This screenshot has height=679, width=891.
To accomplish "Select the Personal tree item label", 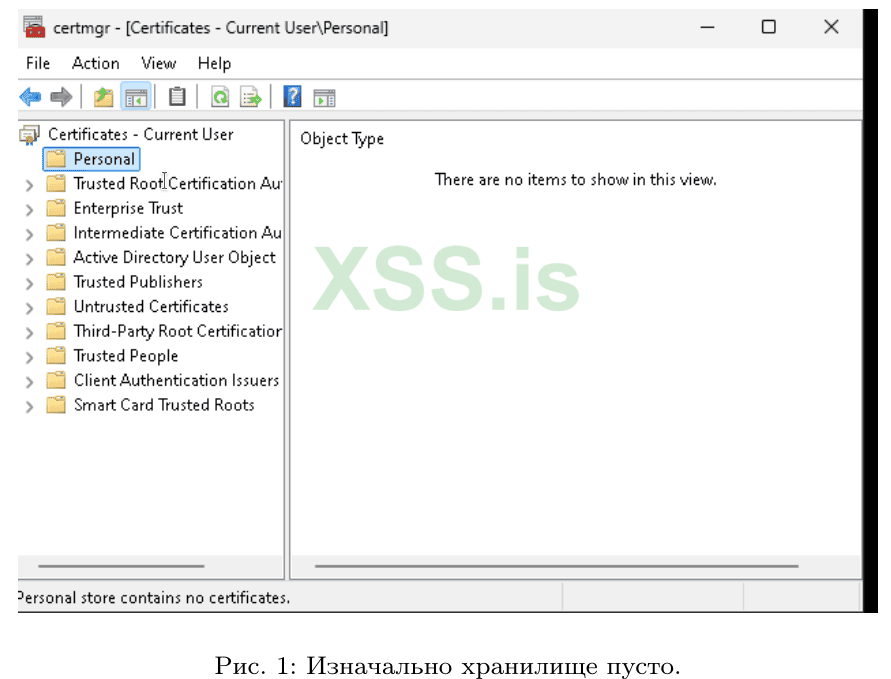I will (105, 159).
